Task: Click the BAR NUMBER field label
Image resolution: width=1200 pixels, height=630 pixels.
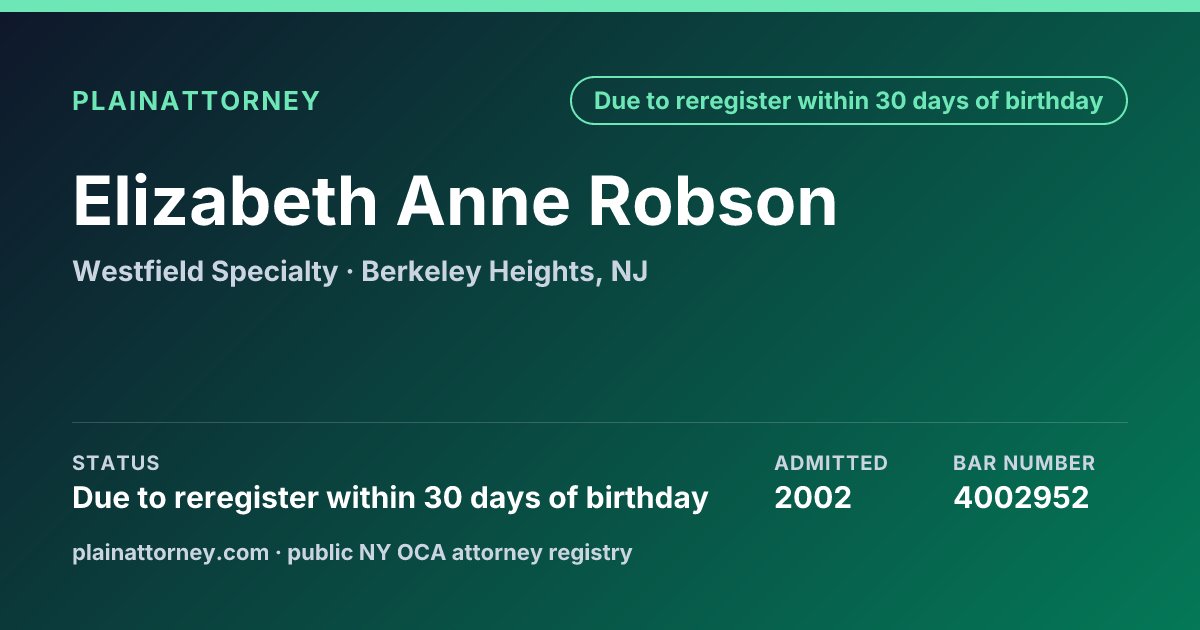Action: (1024, 463)
